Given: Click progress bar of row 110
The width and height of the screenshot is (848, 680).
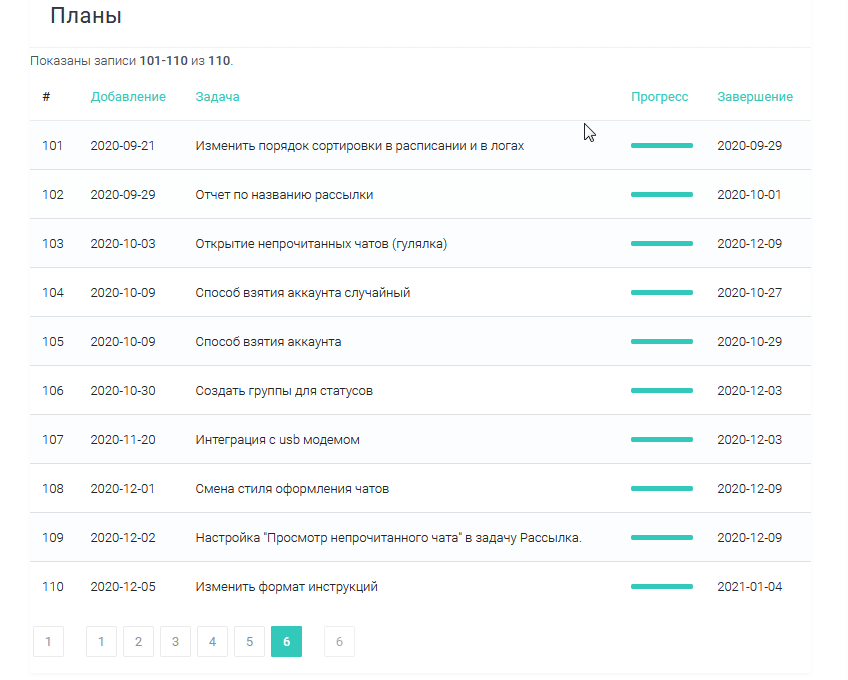Looking at the screenshot, I should point(661,587).
